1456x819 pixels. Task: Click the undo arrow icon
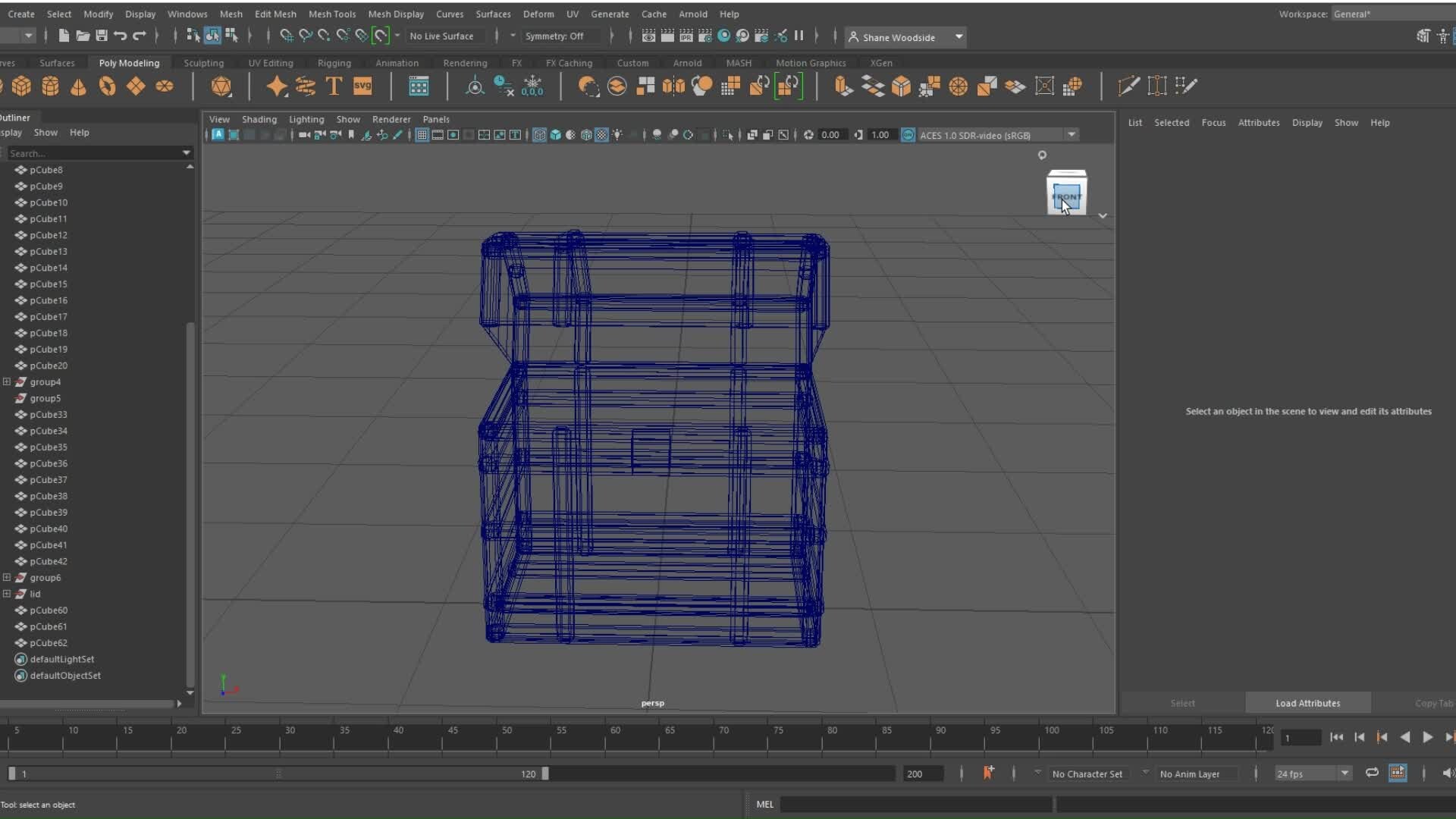click(120, 36)
